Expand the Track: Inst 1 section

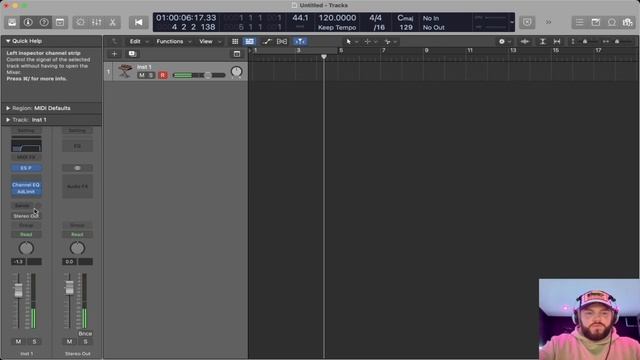(8, 120)
